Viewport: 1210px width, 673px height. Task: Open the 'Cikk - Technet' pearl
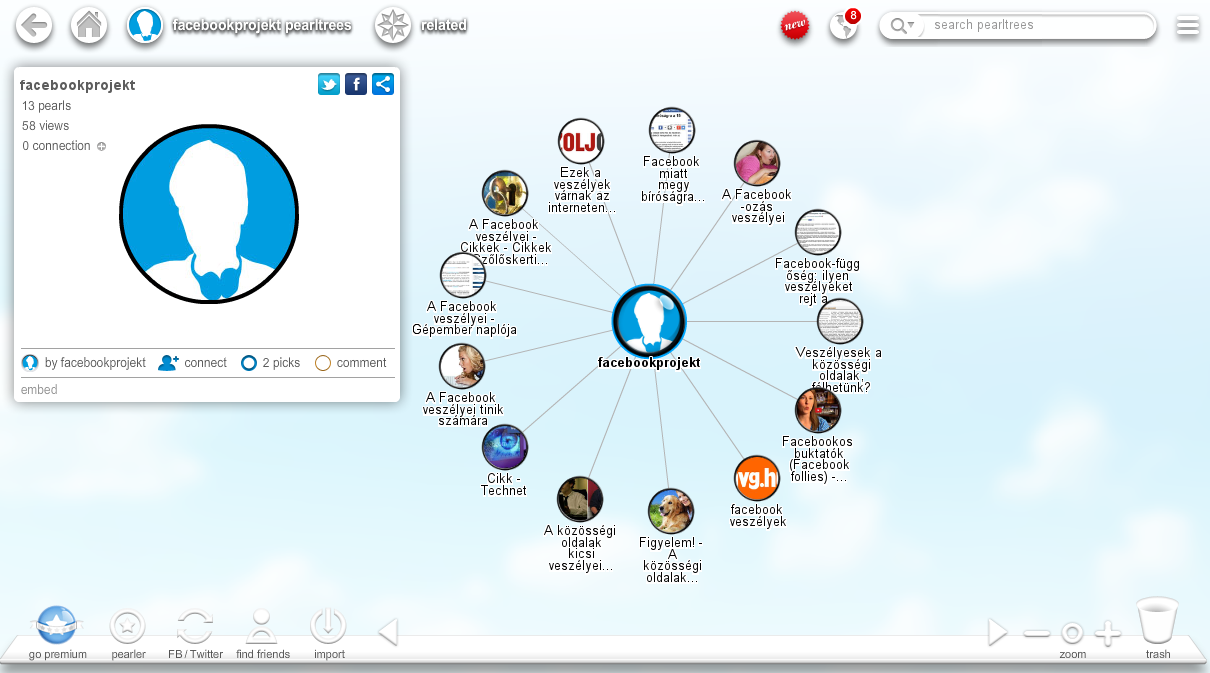[505, 448]
